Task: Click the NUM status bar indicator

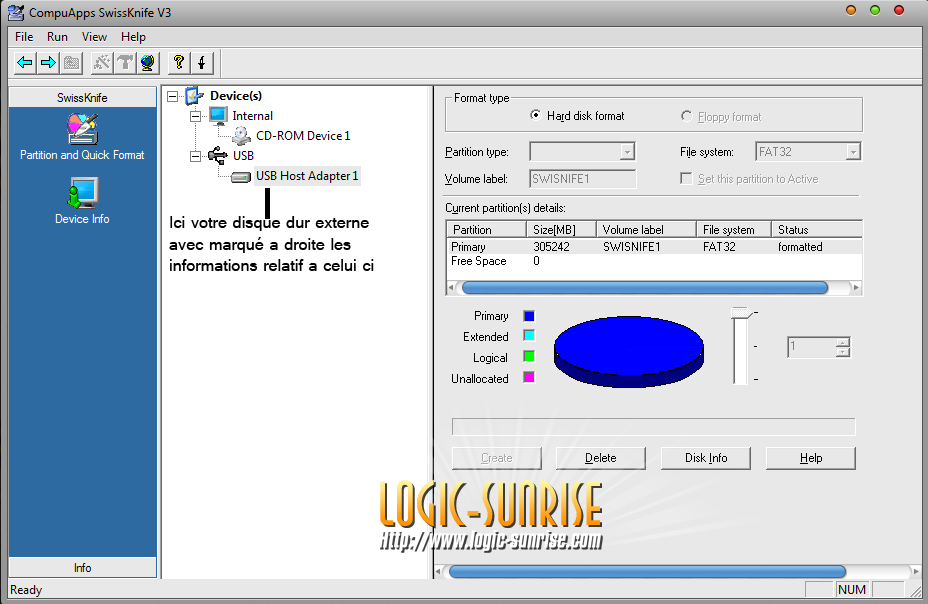Action: click(852, 589)
